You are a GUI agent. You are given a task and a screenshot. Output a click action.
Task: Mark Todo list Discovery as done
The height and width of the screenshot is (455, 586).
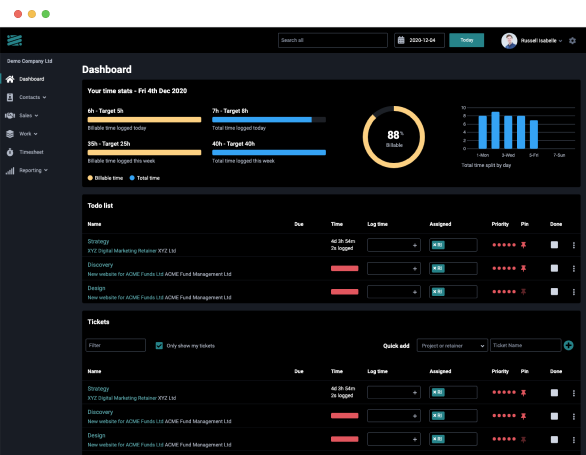tap(554, 268)
